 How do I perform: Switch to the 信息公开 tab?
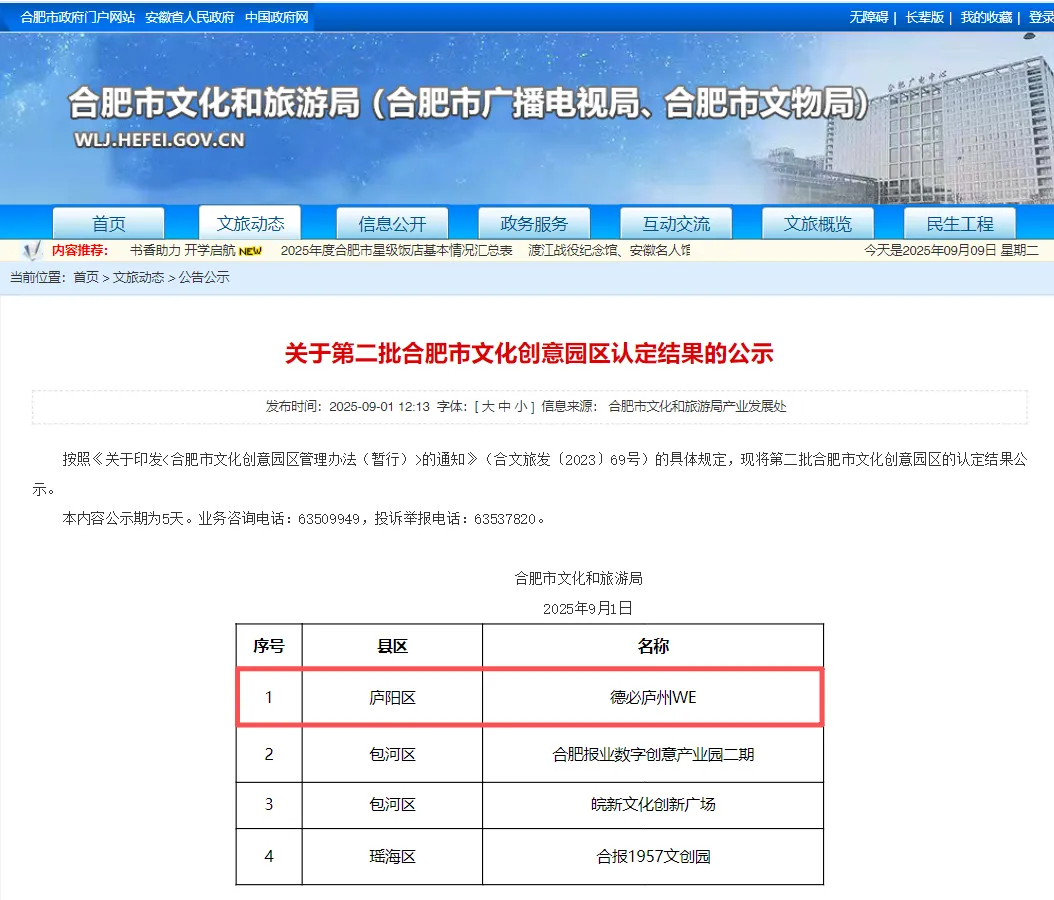[x=392, y=224]
